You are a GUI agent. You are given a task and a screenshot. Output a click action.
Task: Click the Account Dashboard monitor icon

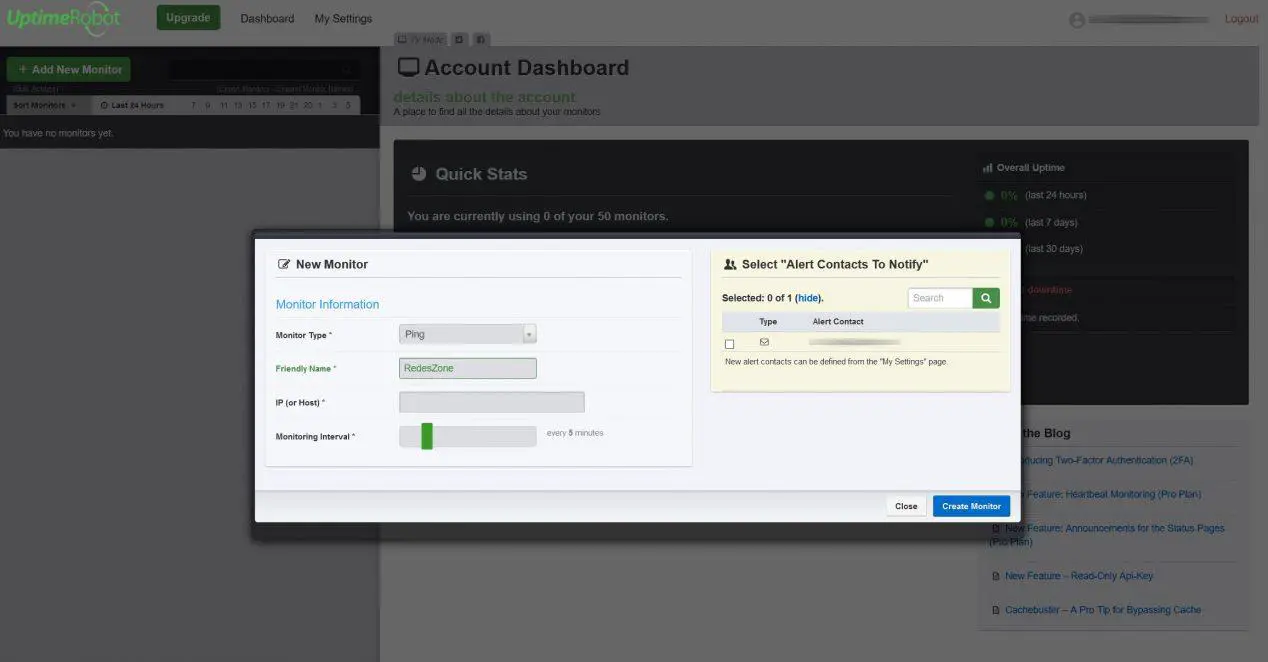coord(408,68)
